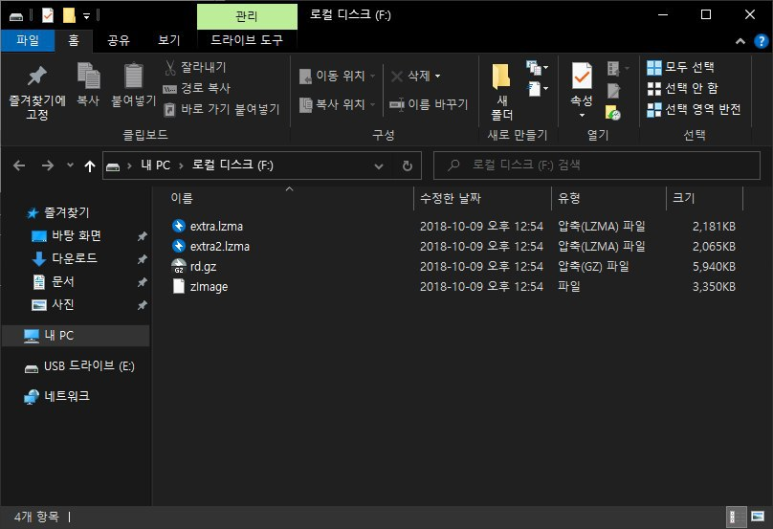Collapse the ribbon with the chevron
The image size is (773, 529).
(740, 41)
